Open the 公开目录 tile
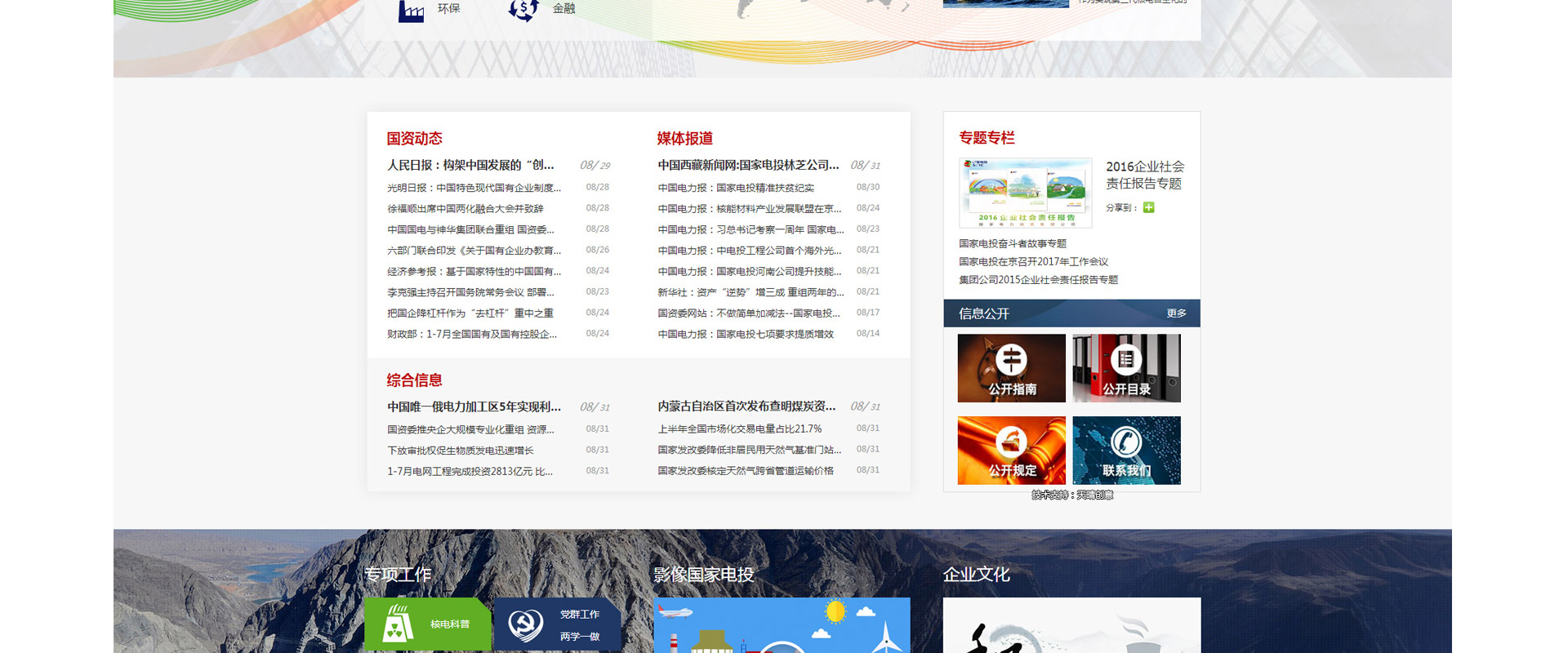 click(1126, 368)
